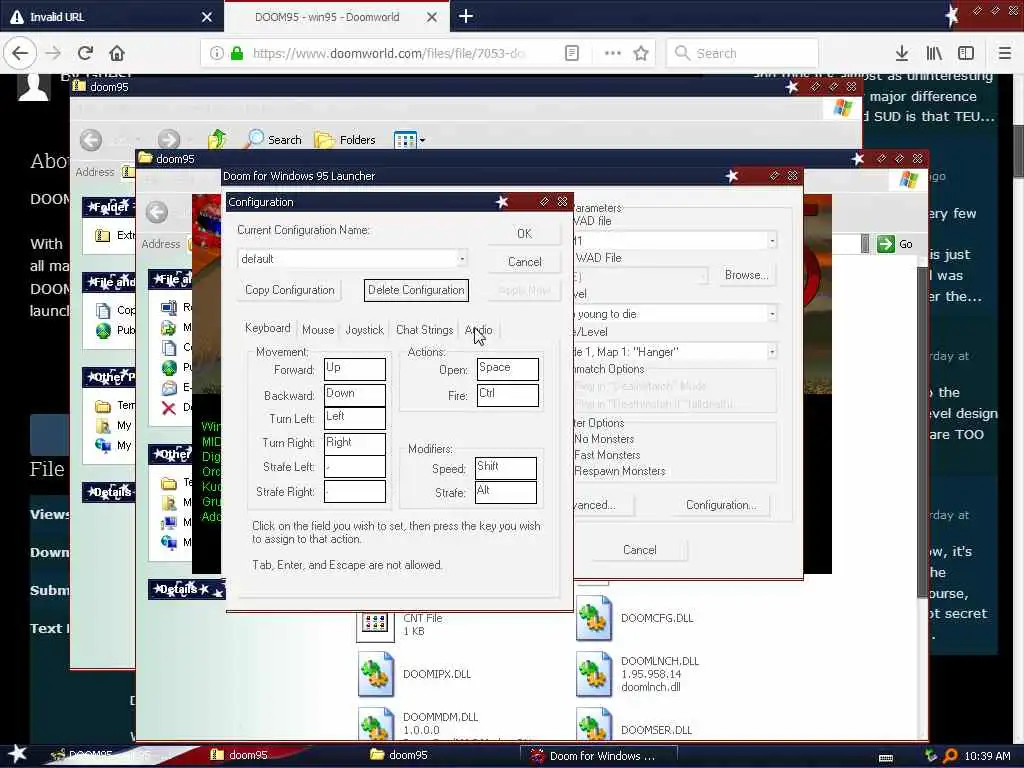This screenshot has height=768, width=1024.
Task: Select the CNT File icon
Action: click(x=376, y=625)
